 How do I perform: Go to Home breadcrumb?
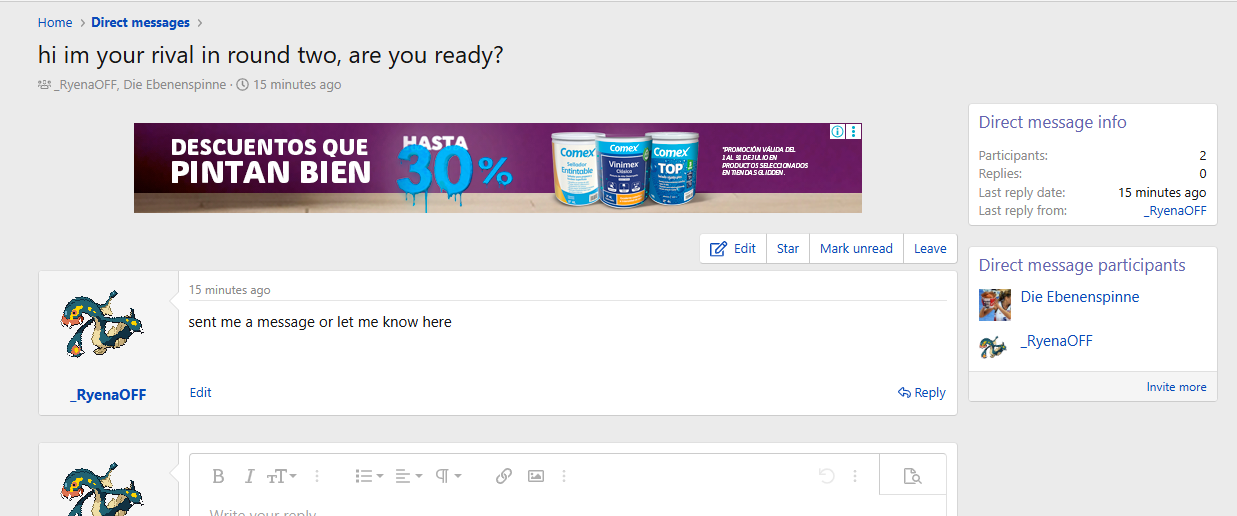click(x=55, y=22)
